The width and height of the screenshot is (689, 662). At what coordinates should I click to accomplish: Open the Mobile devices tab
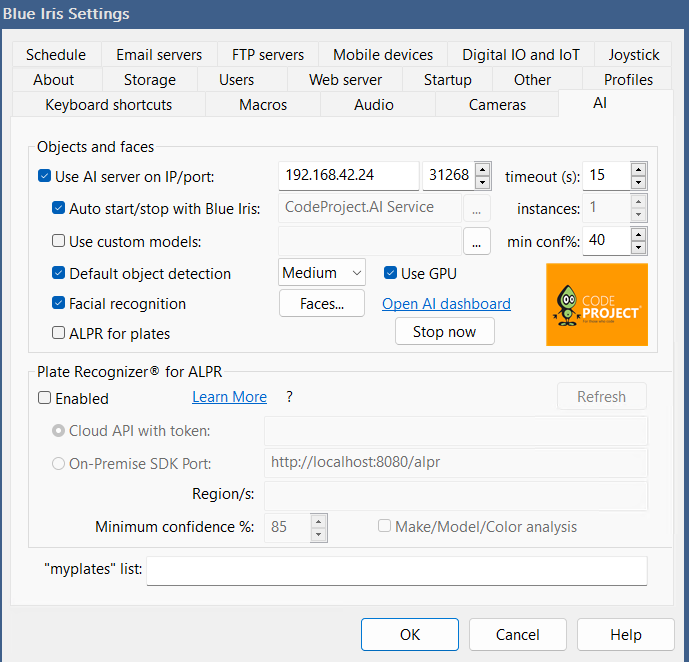point(383,54)
